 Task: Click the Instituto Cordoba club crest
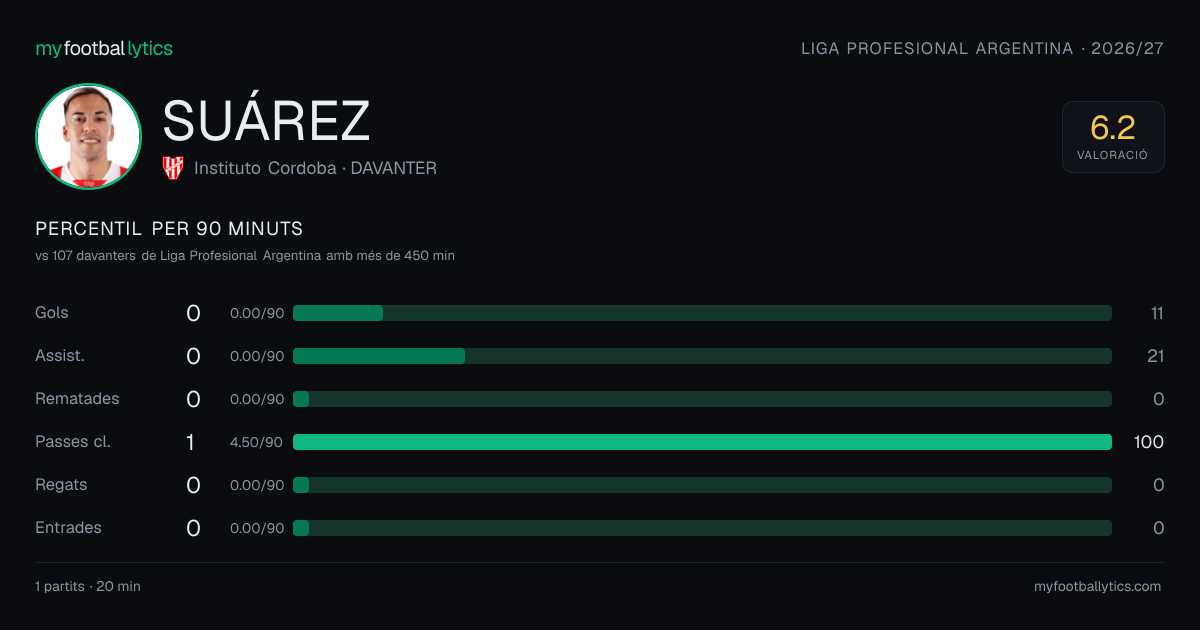pos(173,168)
